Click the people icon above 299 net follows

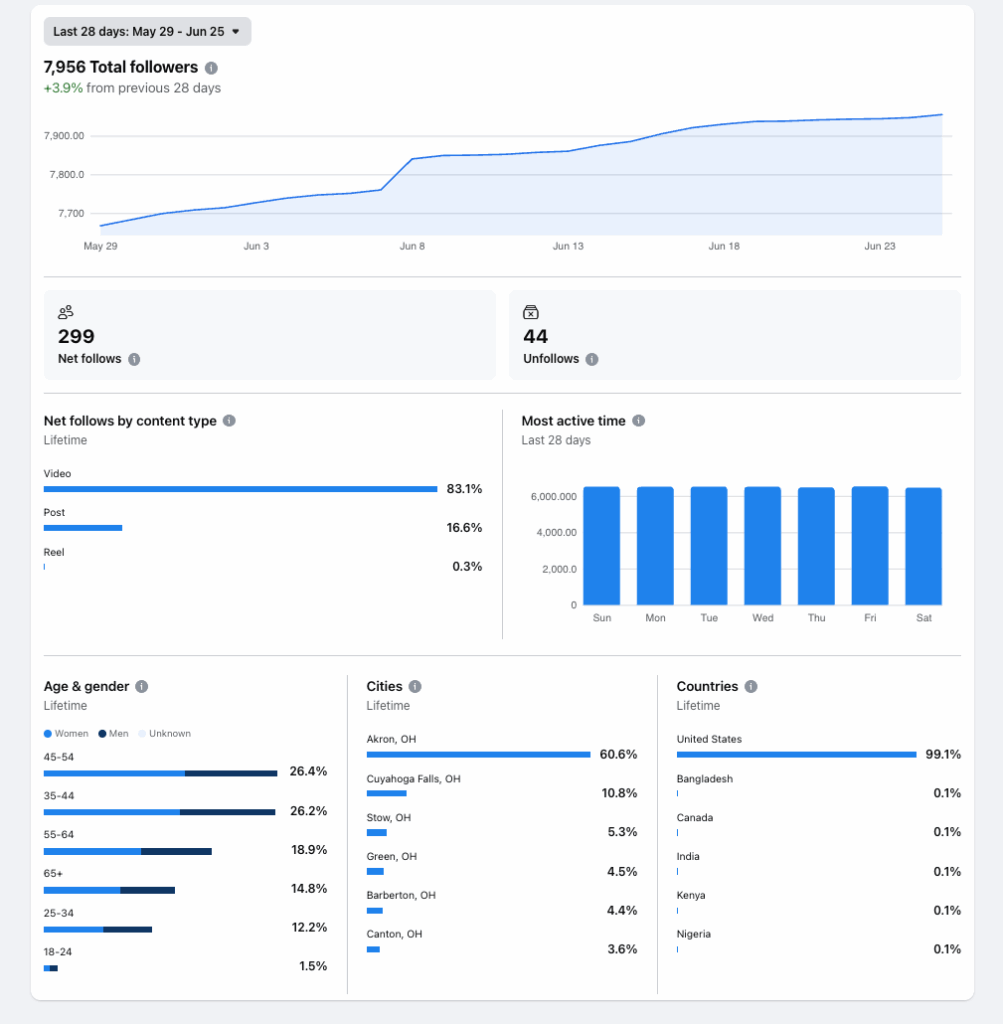66,313
